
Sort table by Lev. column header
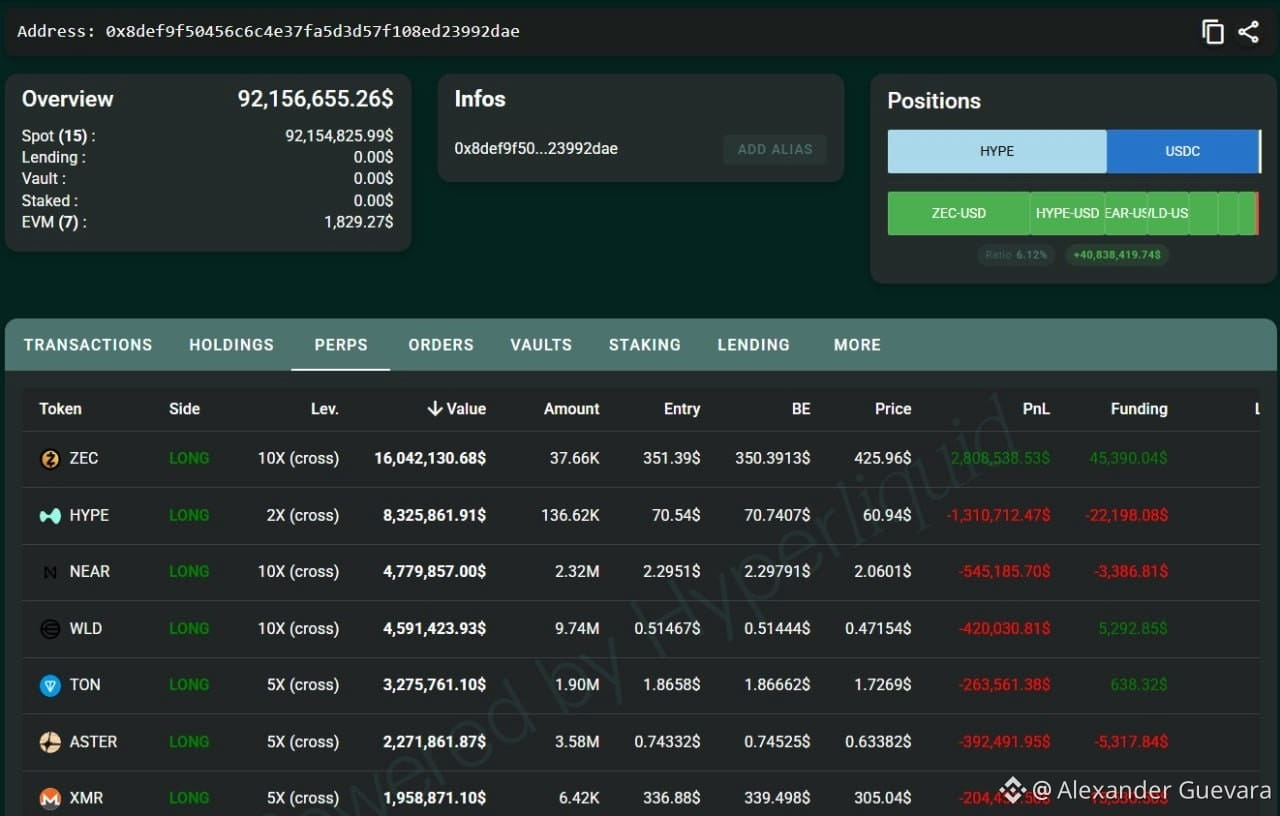click(x=325, y=409)
